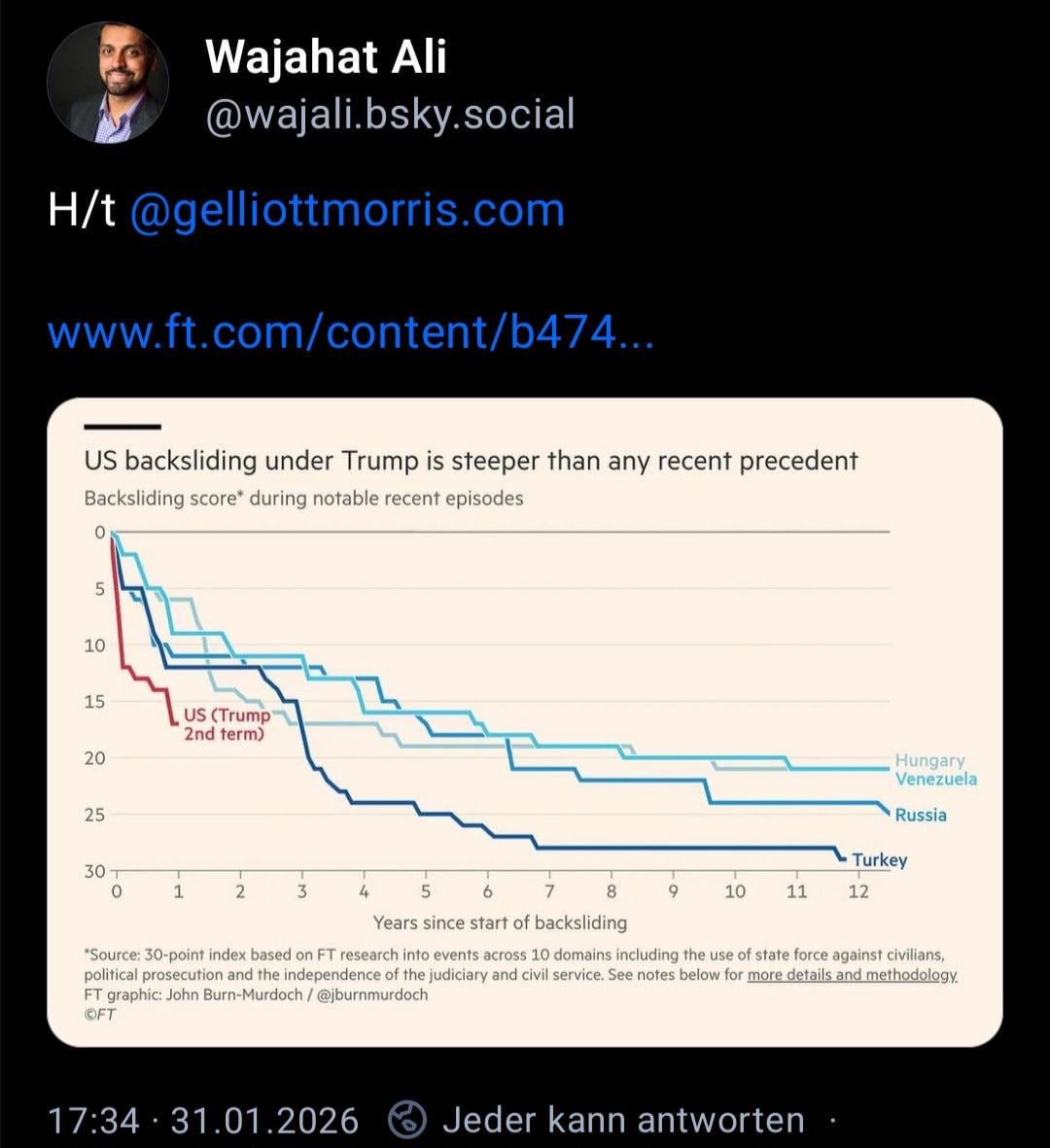Screen dimensions: 1050x1148
Task: Click the Russia line label
Action: pos(921,816)
